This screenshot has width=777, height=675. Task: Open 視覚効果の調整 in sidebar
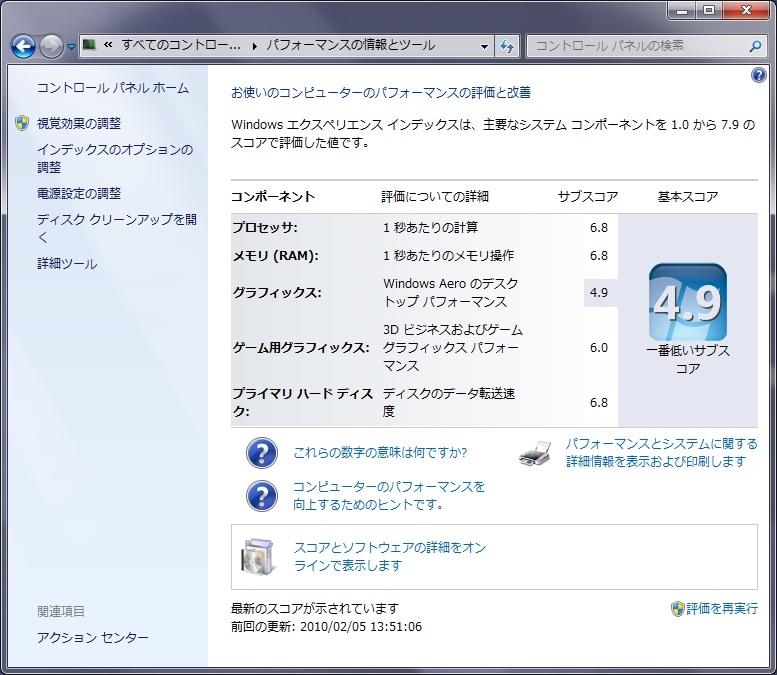(x=79, y=123)
